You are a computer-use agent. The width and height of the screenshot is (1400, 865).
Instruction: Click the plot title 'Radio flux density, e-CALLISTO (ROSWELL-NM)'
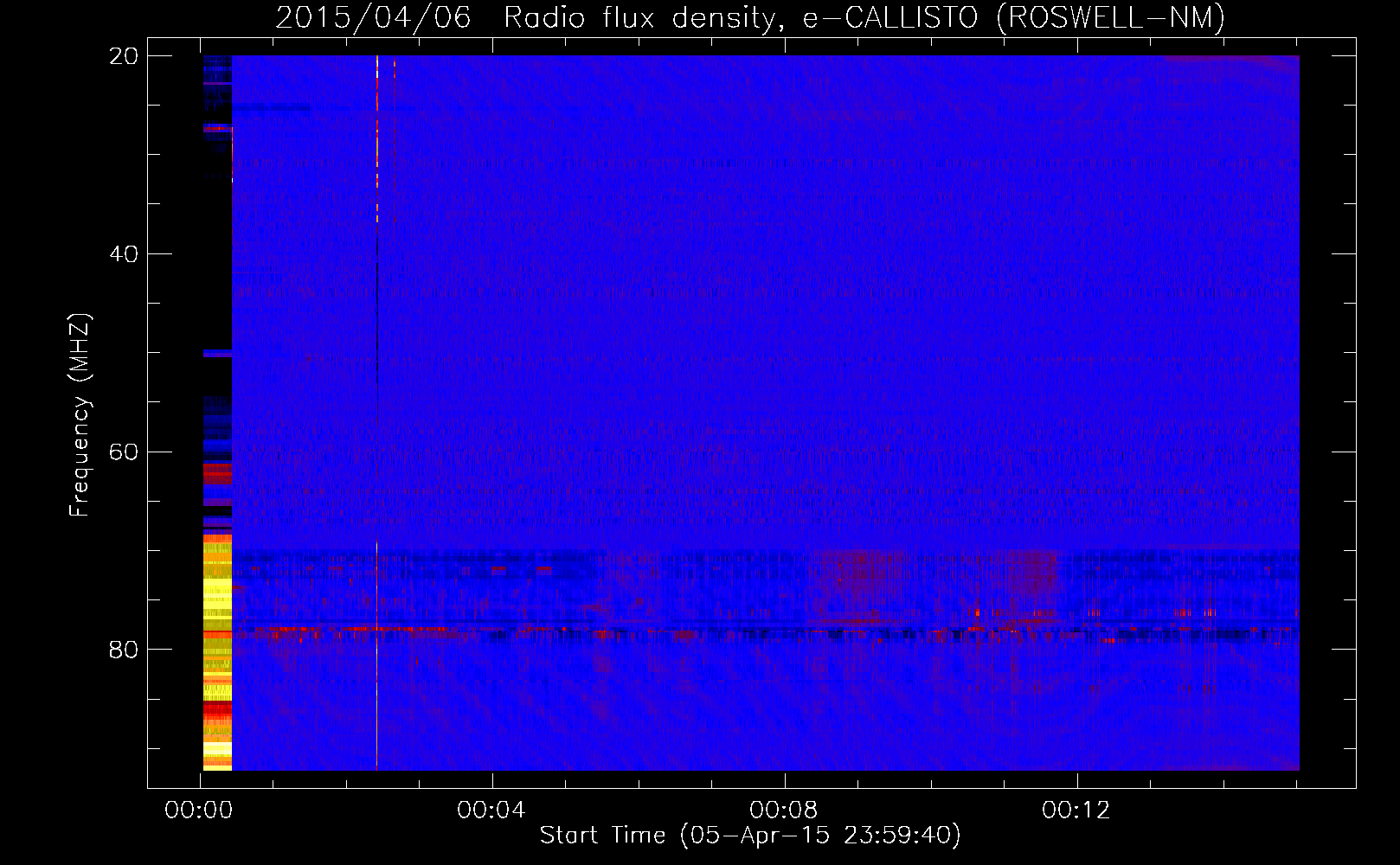[x=864, y=17]
